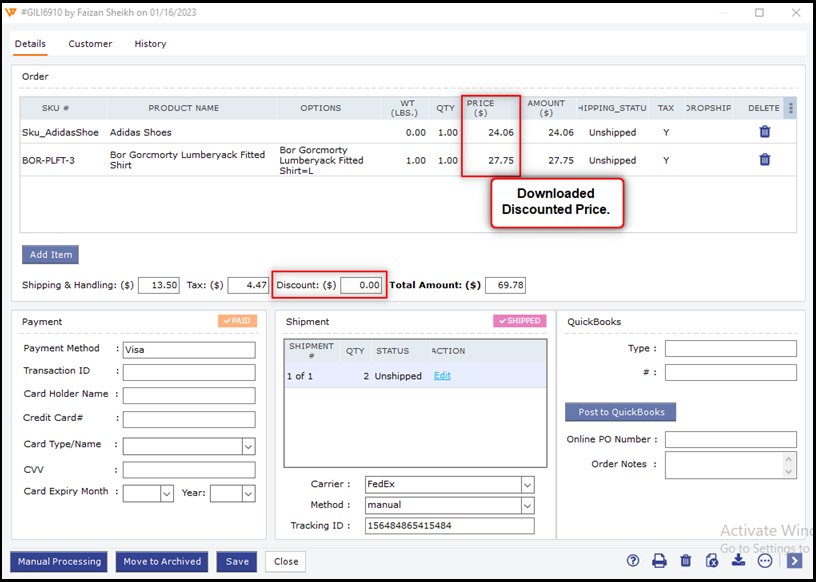
Task: Open Card Expiry Month dropdown
Action: [x=166, y=493]
